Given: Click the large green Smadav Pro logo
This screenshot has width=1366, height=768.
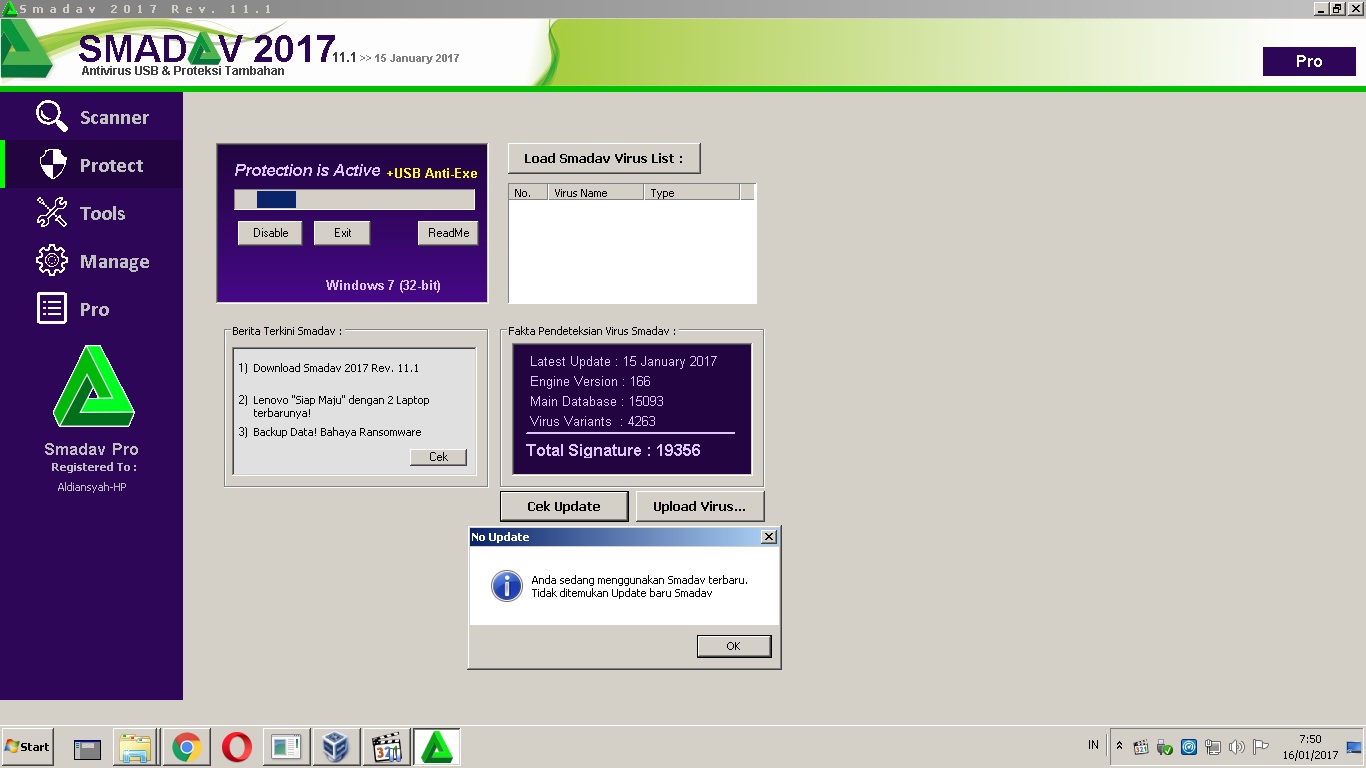Looking at the screenshot, I should click(x=93, y=386).
